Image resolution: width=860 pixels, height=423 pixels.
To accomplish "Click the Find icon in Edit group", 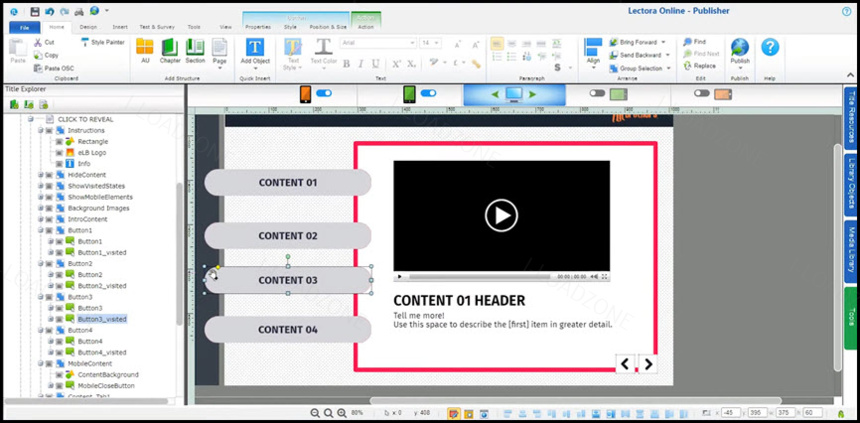I will click(x=687, y=42).
